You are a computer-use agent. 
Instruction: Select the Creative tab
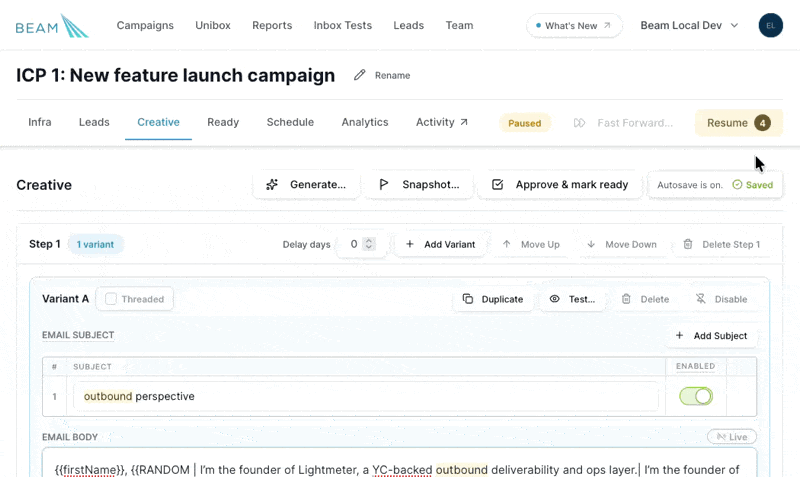pyautogui.click(x=158, y=122)
